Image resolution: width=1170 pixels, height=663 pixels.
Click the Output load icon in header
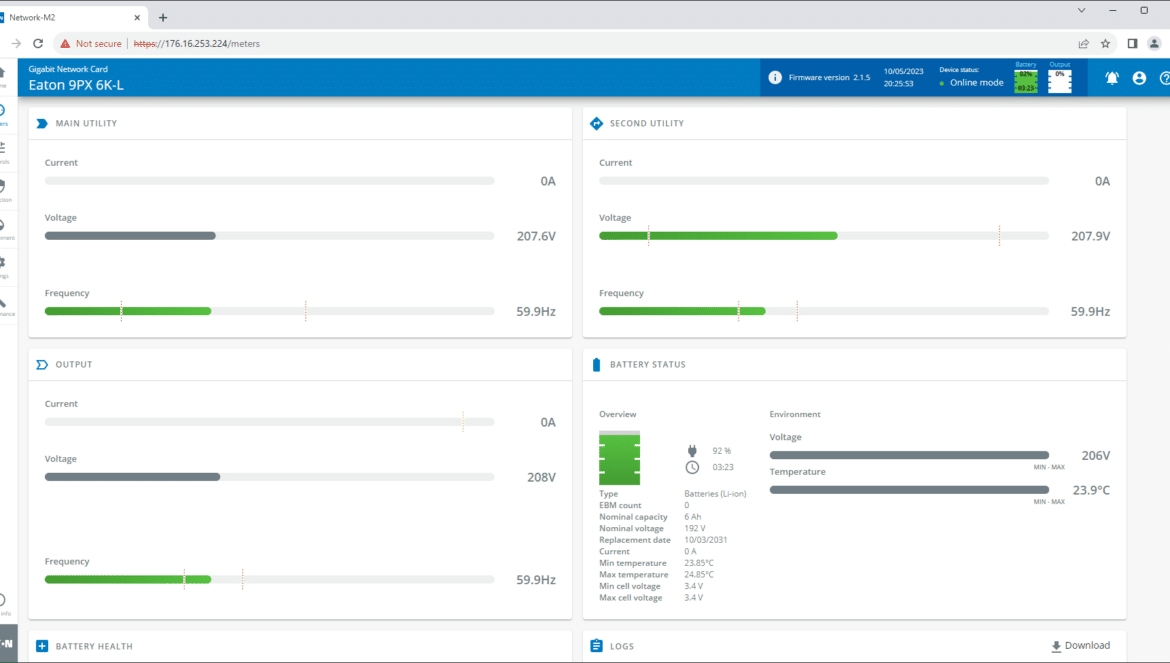pos(1060,81)
